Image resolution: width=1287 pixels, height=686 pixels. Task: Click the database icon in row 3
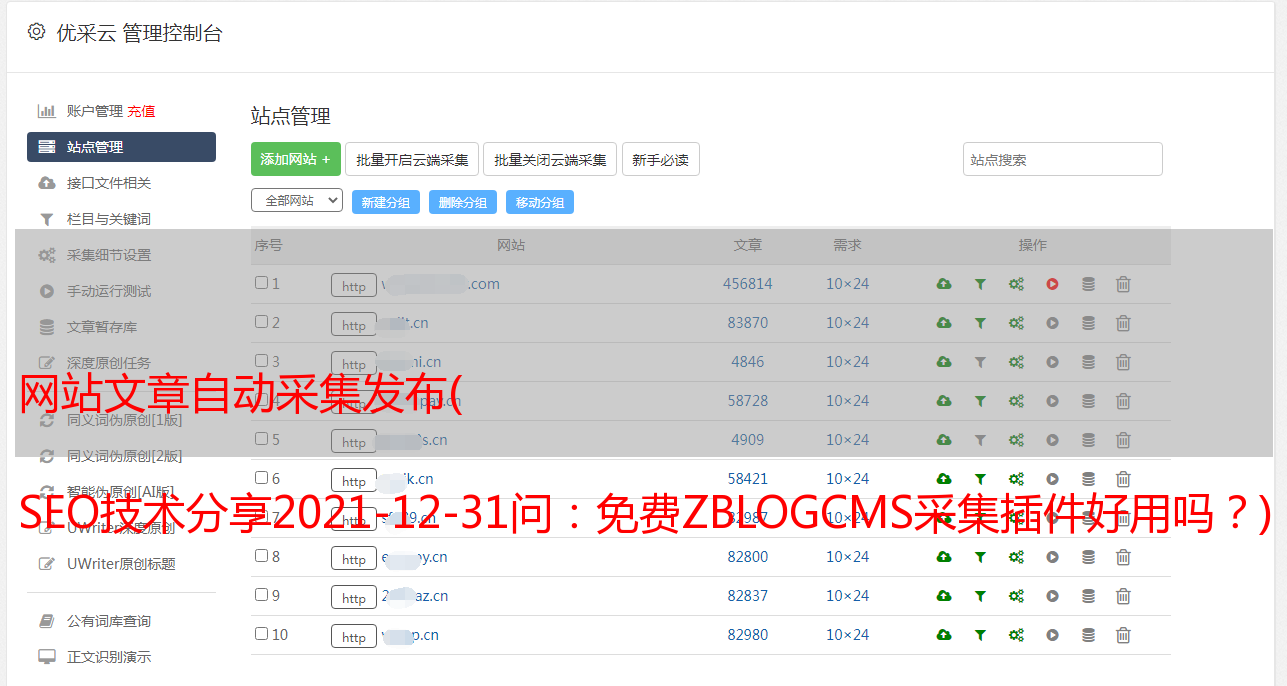[1088, 362]
